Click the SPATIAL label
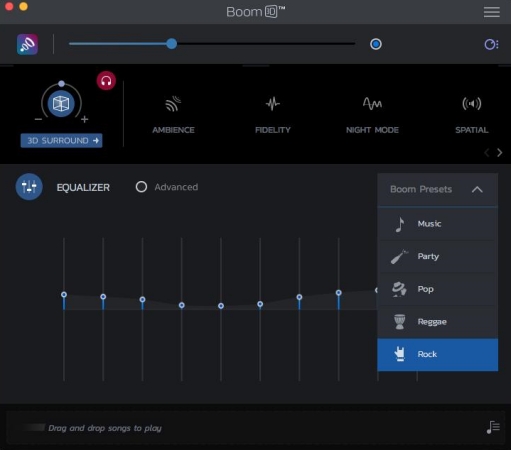511x450 pixels. [x=472, y=130]
